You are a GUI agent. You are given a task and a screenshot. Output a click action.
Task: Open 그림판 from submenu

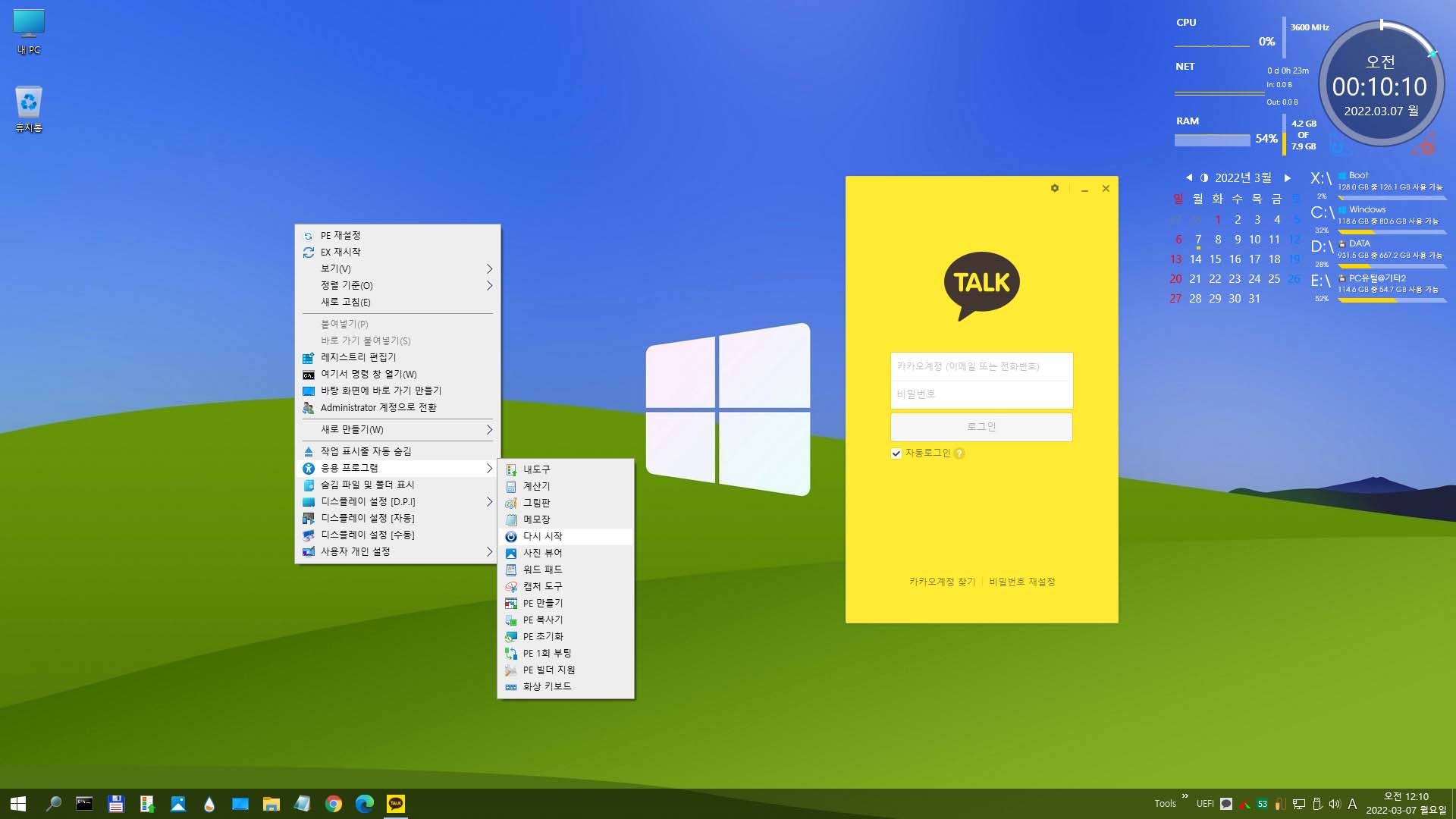click(566, 503)
